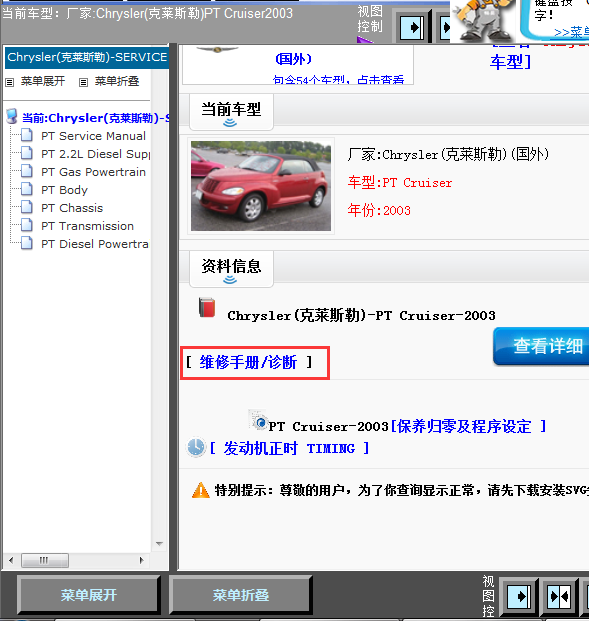The height and width of the screenshot is (621, 589).
Task: Click bottom view-control right arrow button
Action: click(x=519, y=596)
